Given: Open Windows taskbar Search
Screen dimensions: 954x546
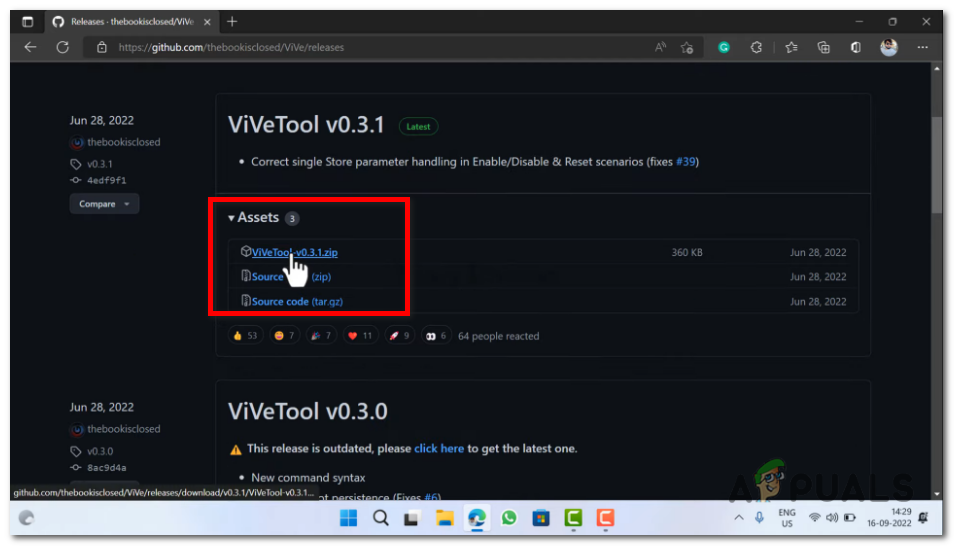Looking at the screenshot, I should (x=381, y=518).
